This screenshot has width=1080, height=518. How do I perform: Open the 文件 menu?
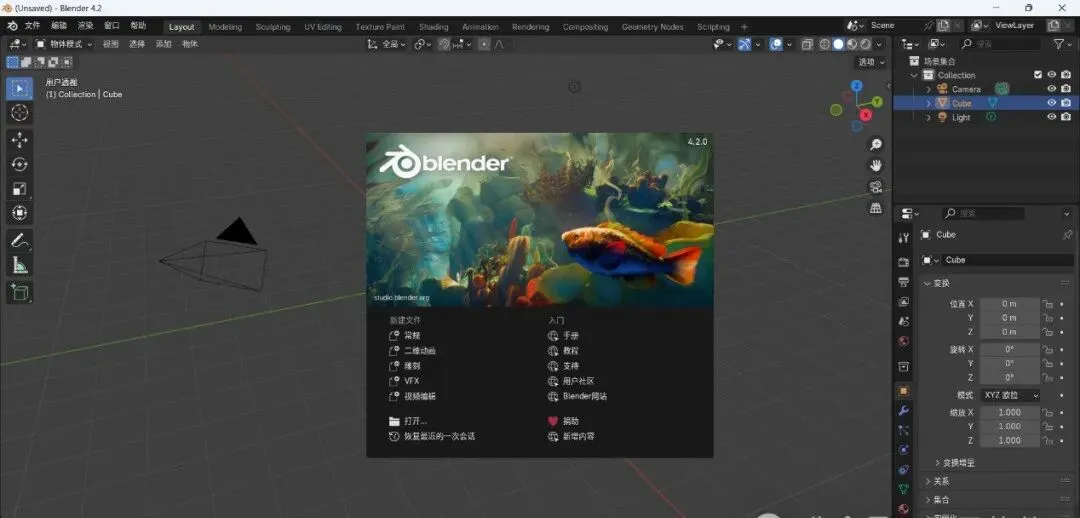click(x=32, y=26)
